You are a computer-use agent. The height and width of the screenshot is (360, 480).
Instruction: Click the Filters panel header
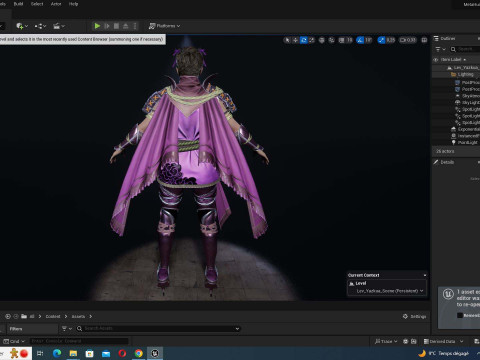pyautogui.click(x=32, y=329)
